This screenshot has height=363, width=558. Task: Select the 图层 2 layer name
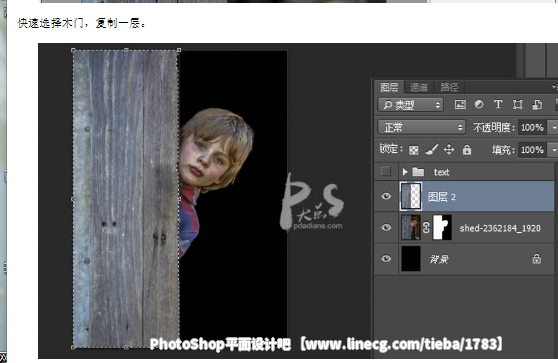click(x=442, y=197)
